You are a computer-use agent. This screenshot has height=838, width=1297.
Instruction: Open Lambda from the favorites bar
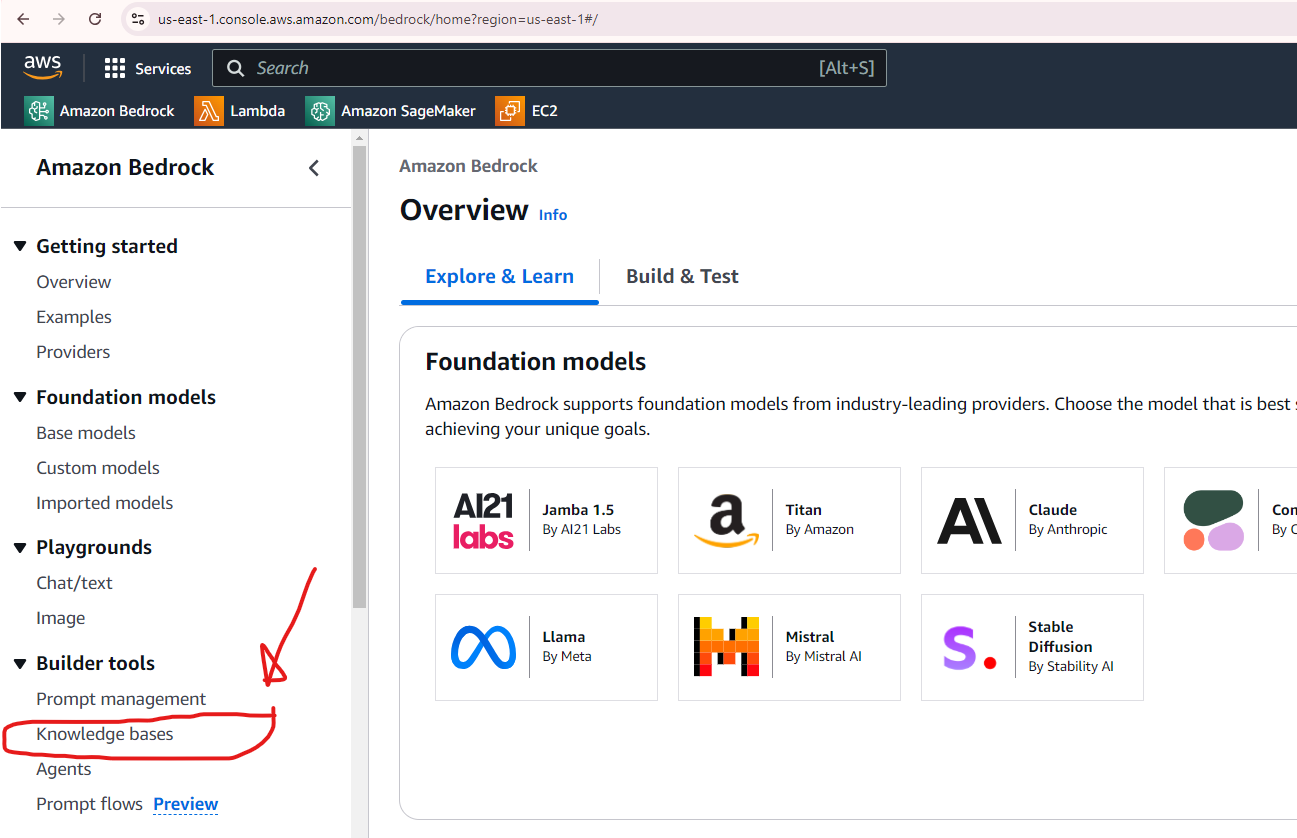[240, 110]
